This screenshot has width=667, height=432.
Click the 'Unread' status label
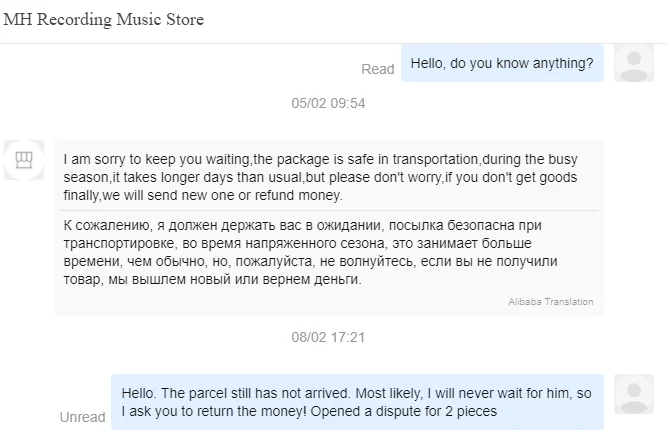(x=82, y=416)
